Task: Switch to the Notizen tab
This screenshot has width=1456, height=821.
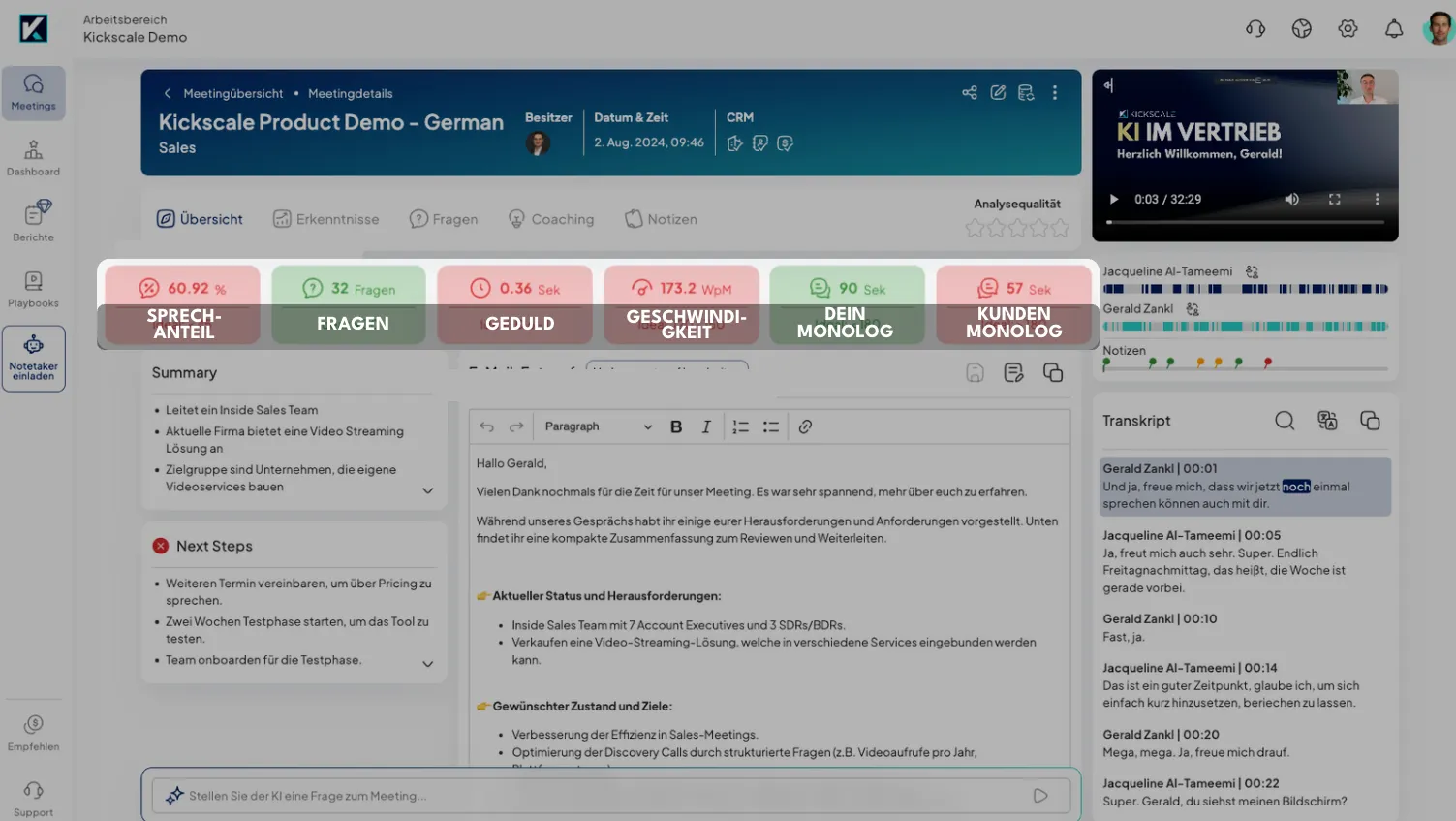Action: click(662, 219)
